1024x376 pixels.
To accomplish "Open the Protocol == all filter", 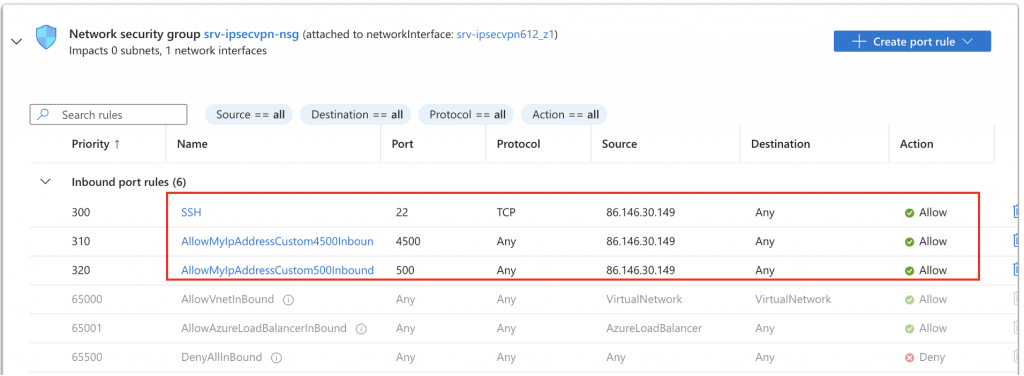I will pyautogui.click(x=467, y=115).
